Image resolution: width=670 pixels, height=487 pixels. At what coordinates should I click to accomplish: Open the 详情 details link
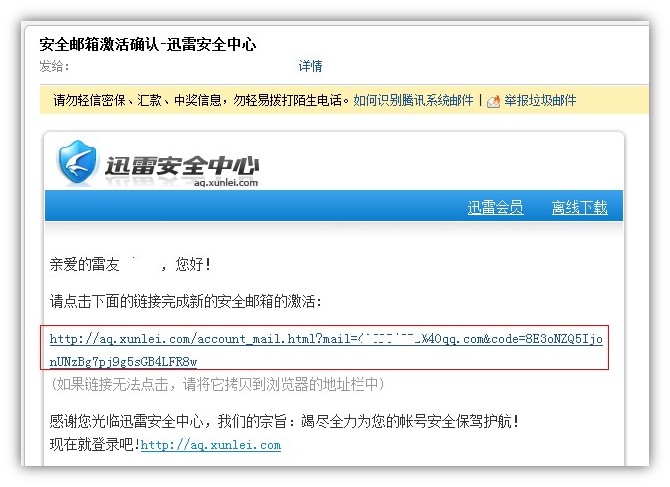(310, 66)
